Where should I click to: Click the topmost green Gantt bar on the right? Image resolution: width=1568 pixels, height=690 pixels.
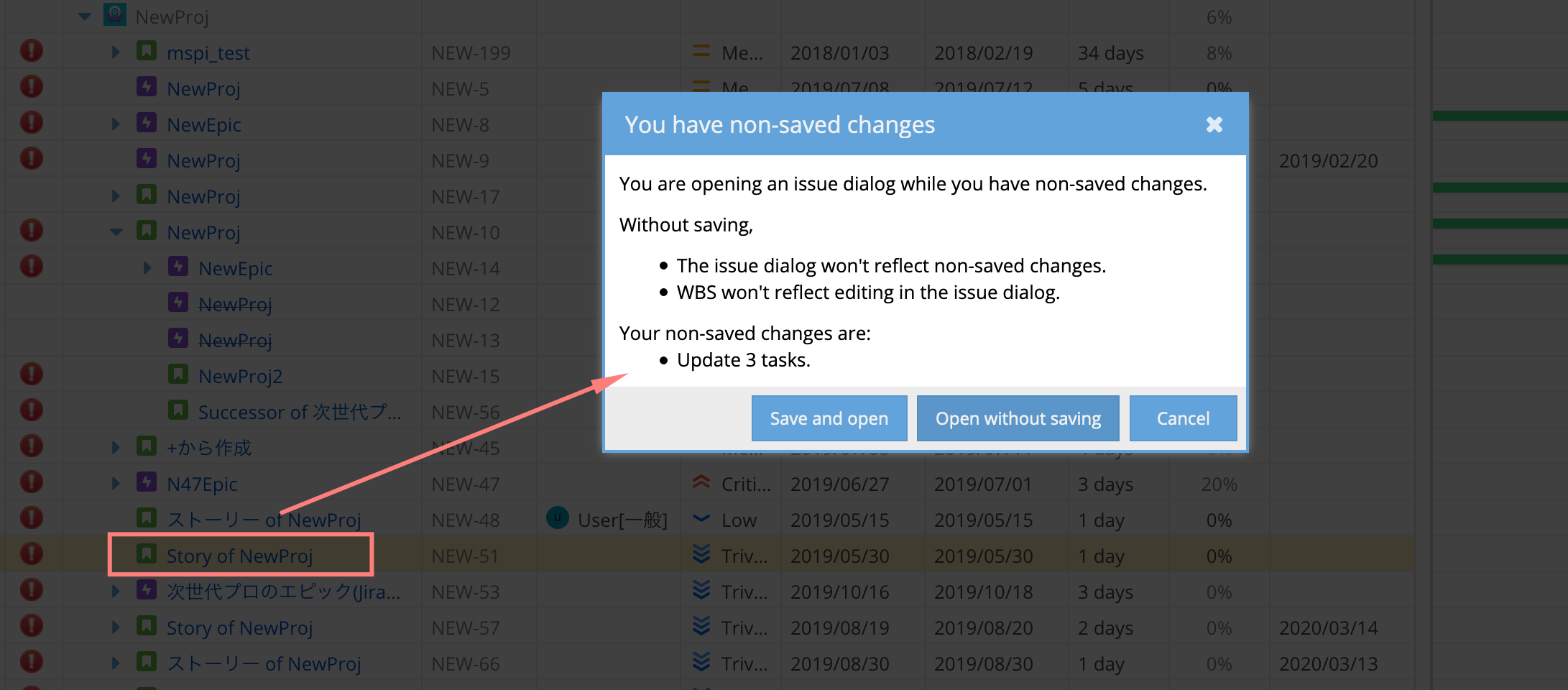coord(1499,116)
